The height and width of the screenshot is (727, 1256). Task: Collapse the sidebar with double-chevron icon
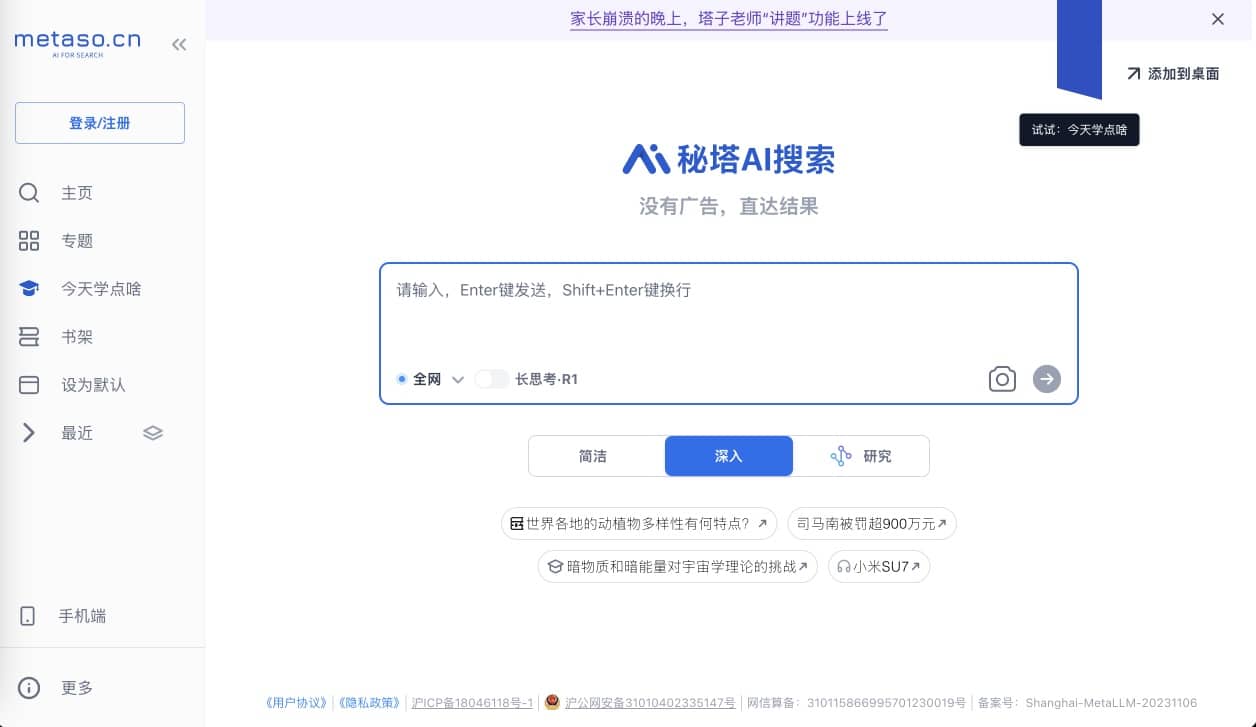pos(179,44)
